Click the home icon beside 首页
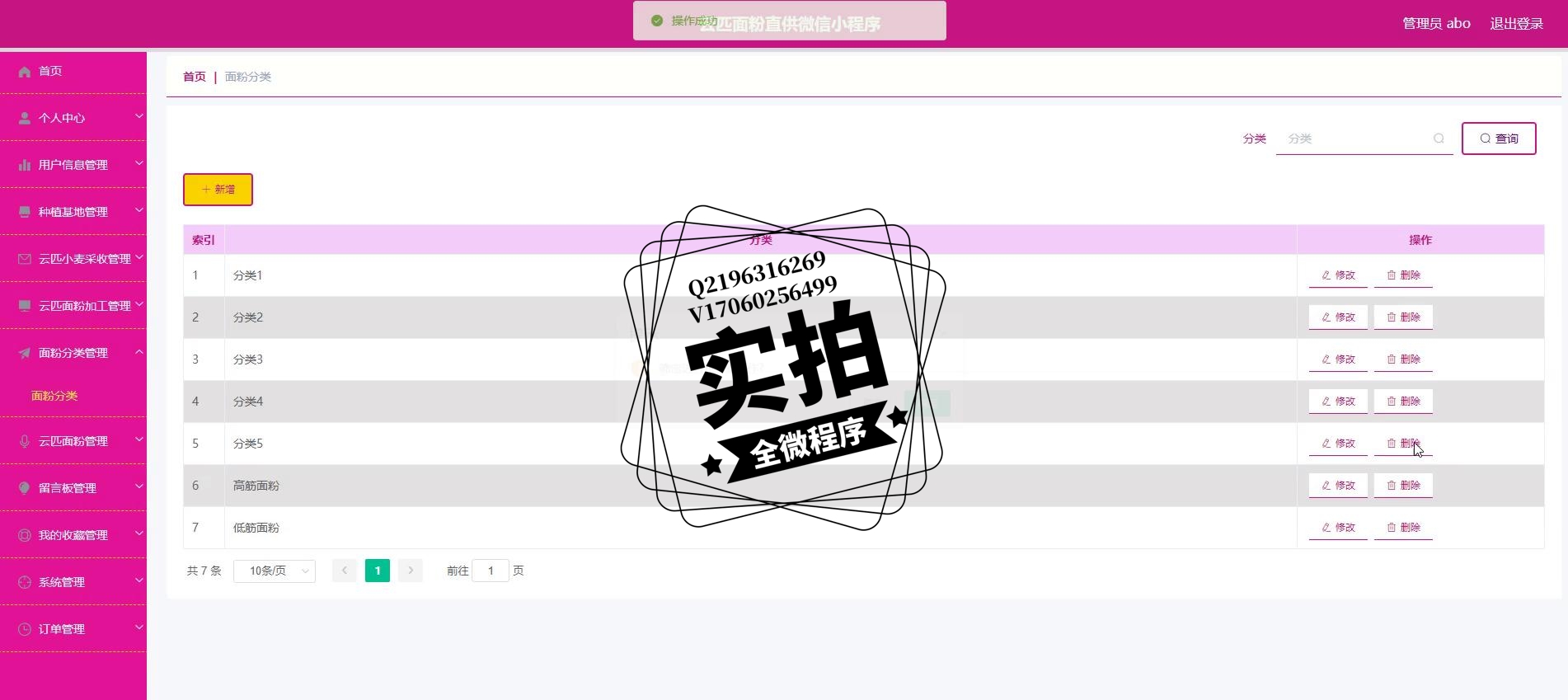Screen dimensions: 1568x700 point(25,72)
